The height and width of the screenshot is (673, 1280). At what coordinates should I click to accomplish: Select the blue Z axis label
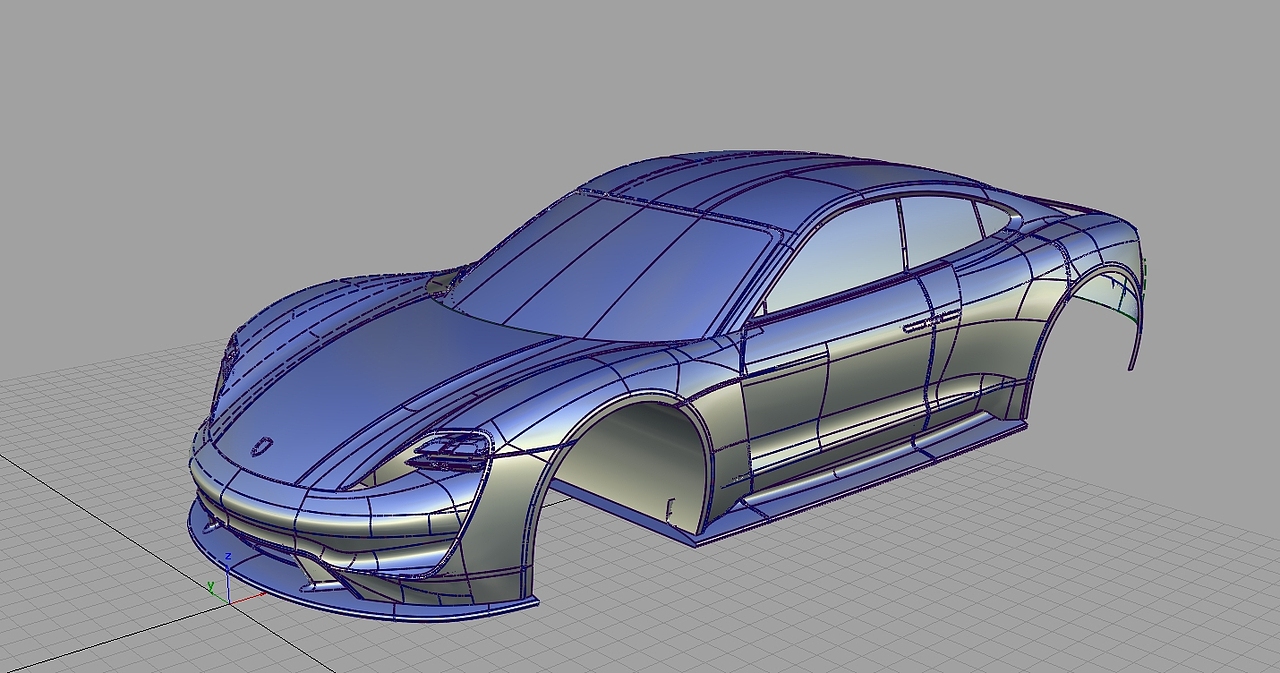point(228,556)
